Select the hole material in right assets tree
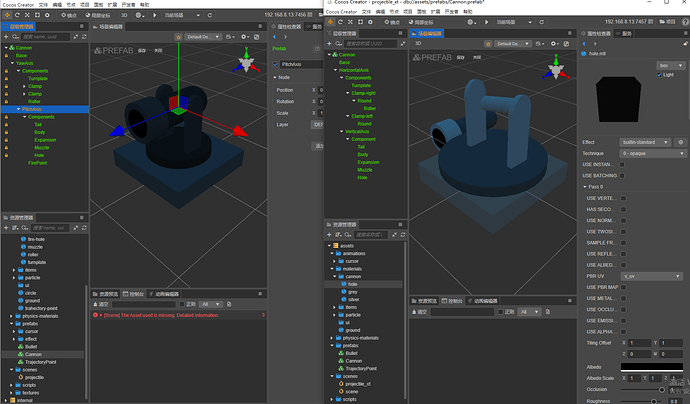This screenshot has width=690, height=404. (x=352, y=284)
